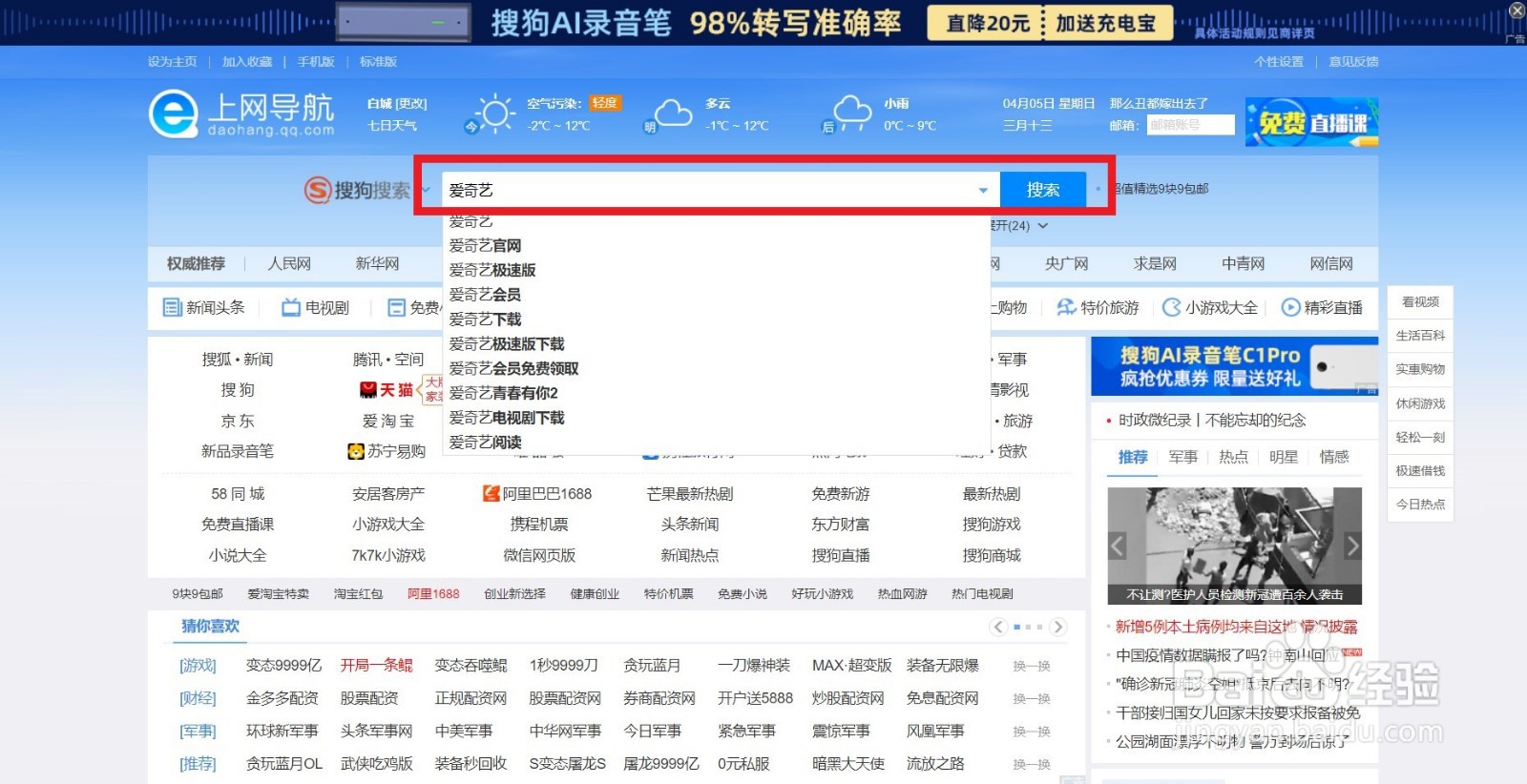This screenshot has height=784, width=1527.
Task: Click the day-after rainy weather icon
Action: pos(851,113)
